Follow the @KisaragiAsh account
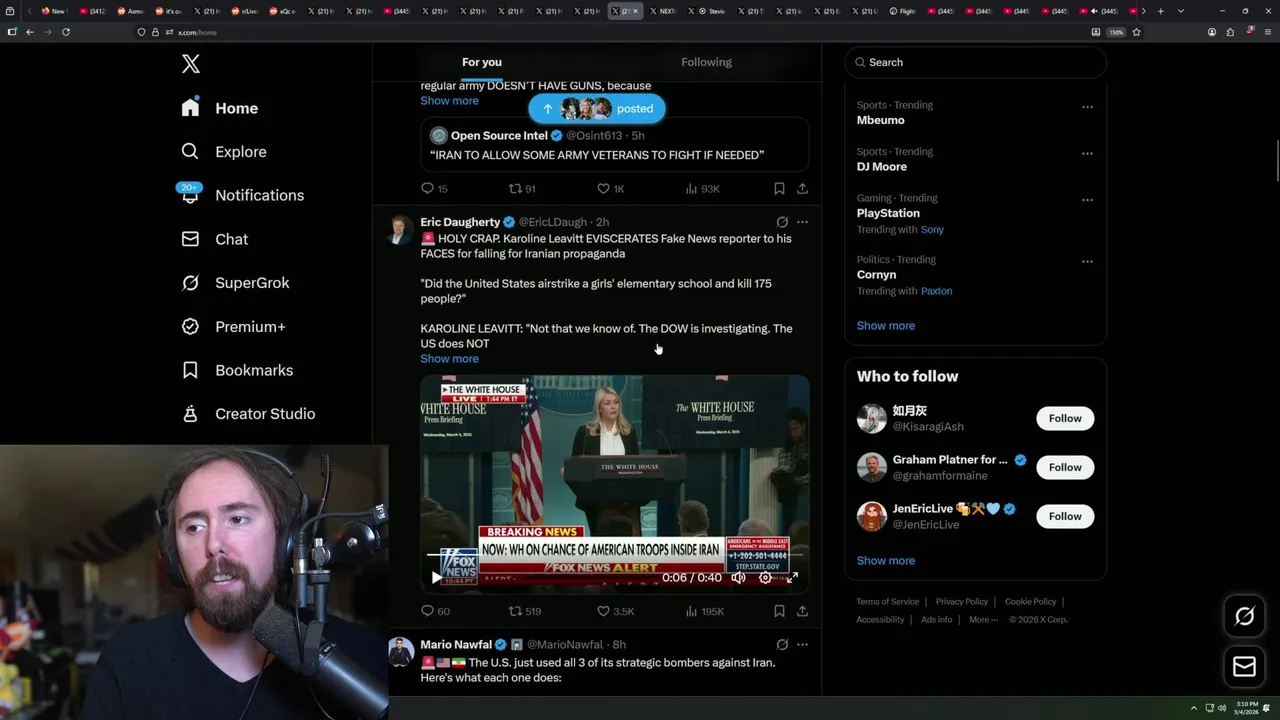 coord(1065,418)
